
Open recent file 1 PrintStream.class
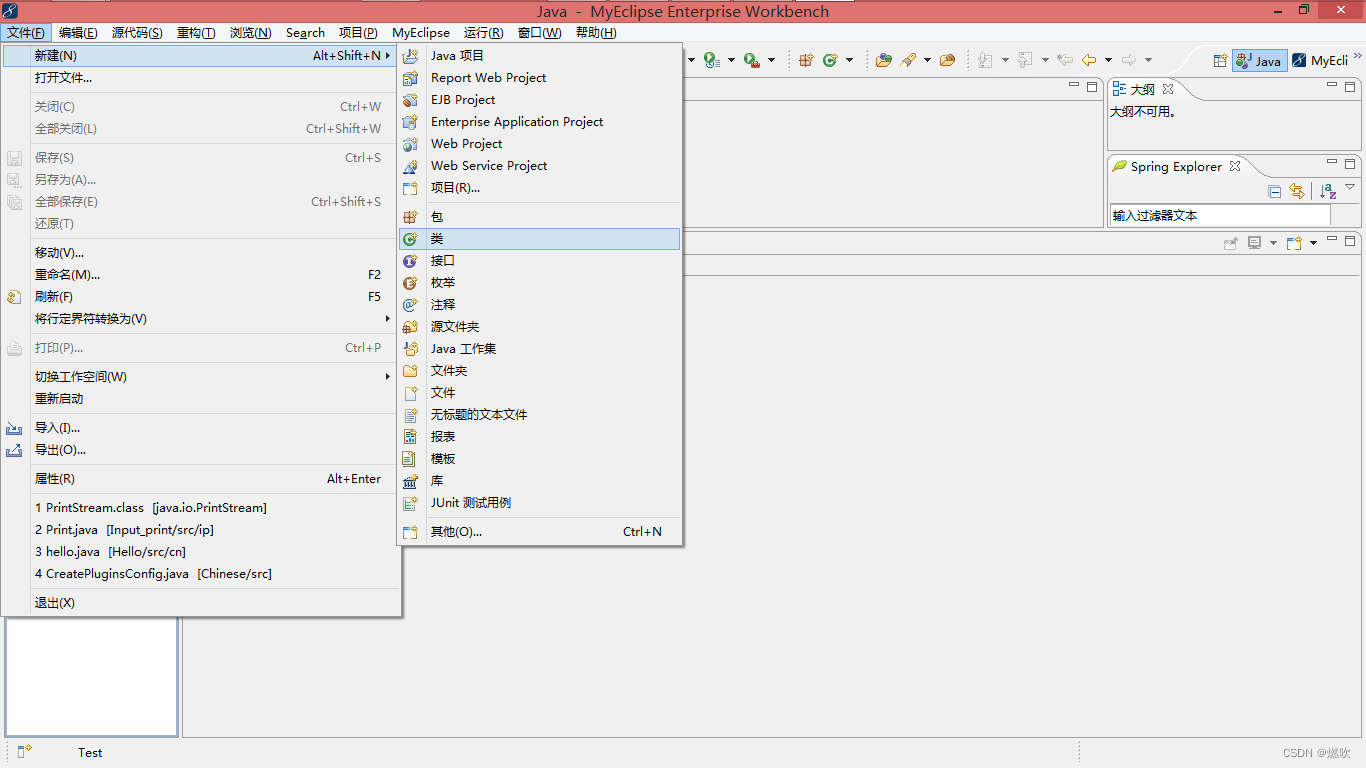click(200, 507)
